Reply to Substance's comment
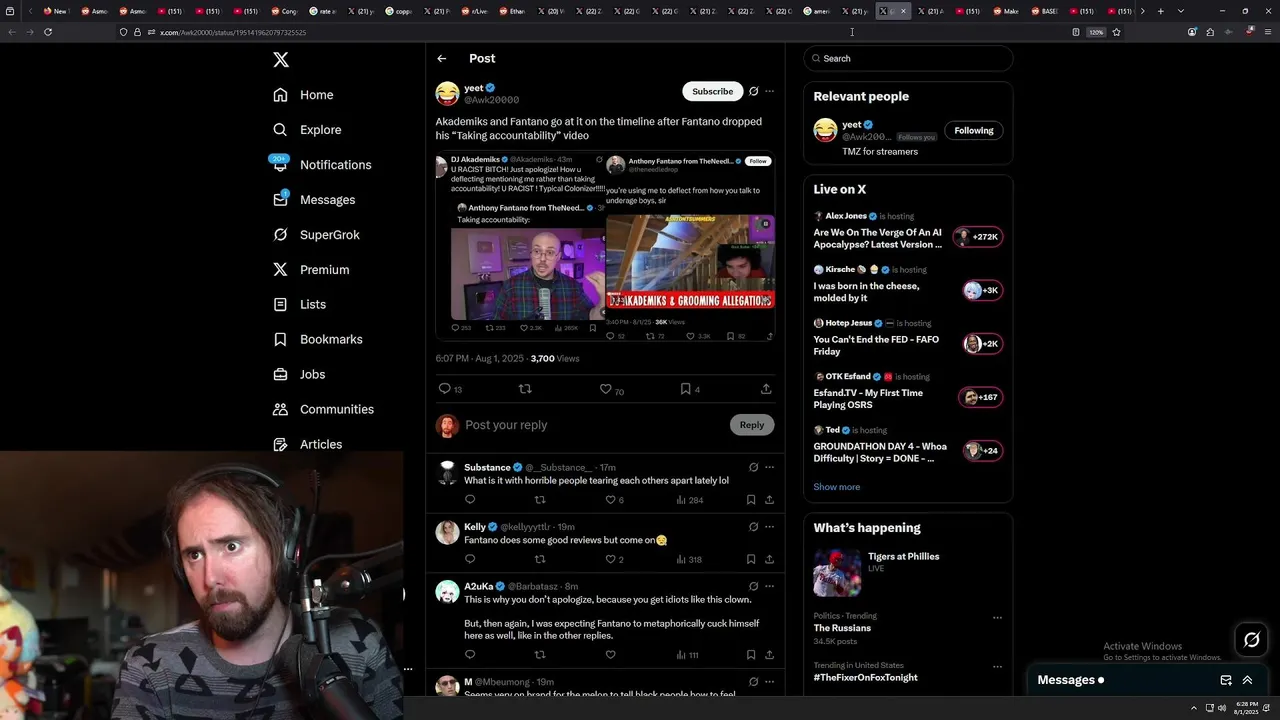 point(470,499)
